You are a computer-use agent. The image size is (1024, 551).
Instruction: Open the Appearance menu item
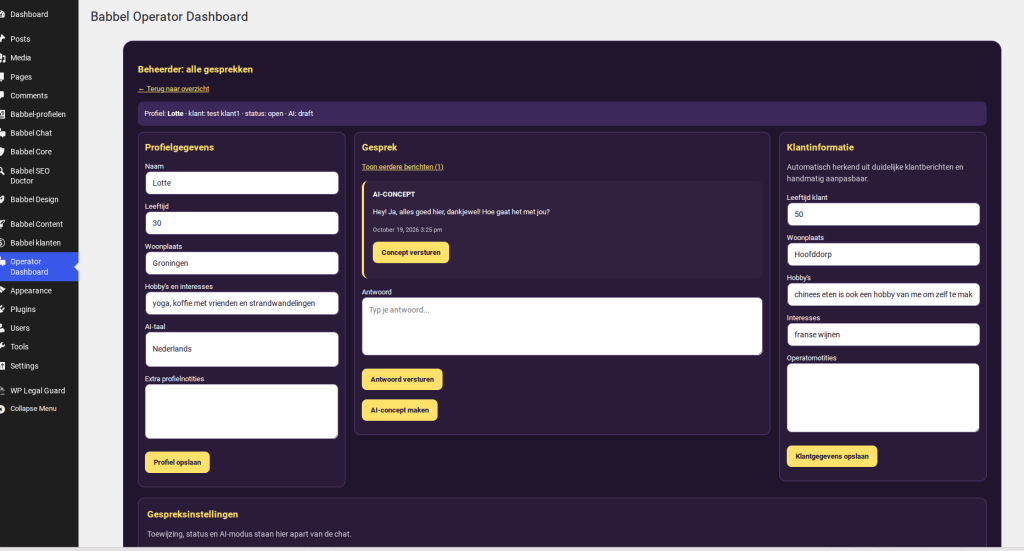(x=39, y=291)
